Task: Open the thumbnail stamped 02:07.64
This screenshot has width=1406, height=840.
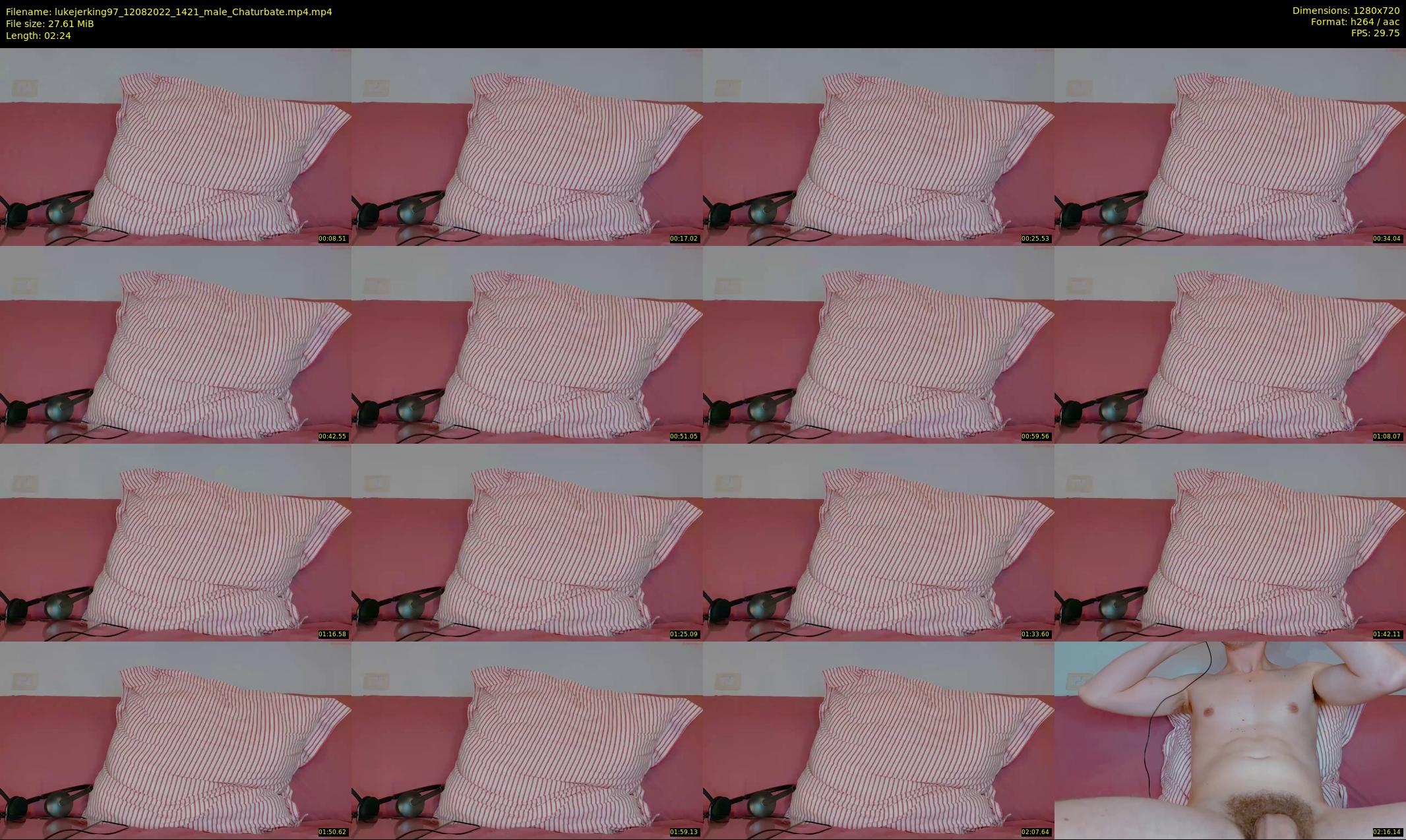Action: [x=878, y=740]
